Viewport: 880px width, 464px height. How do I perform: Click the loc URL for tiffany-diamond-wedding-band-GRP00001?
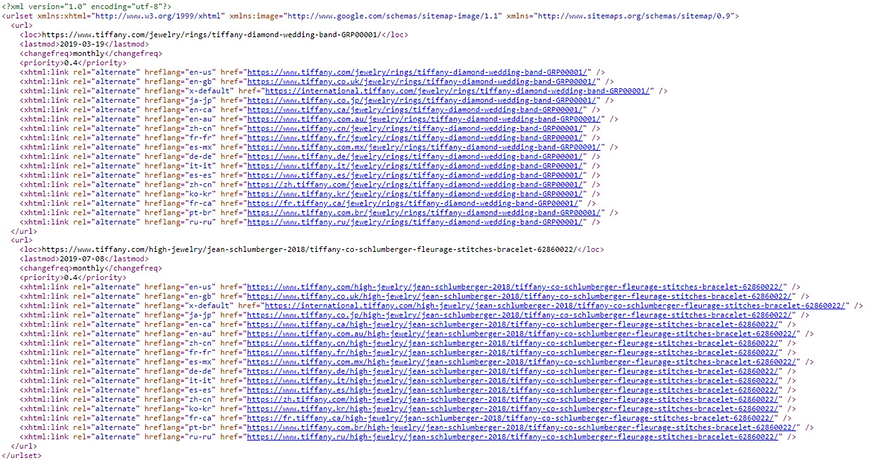[x=212, y=35]
